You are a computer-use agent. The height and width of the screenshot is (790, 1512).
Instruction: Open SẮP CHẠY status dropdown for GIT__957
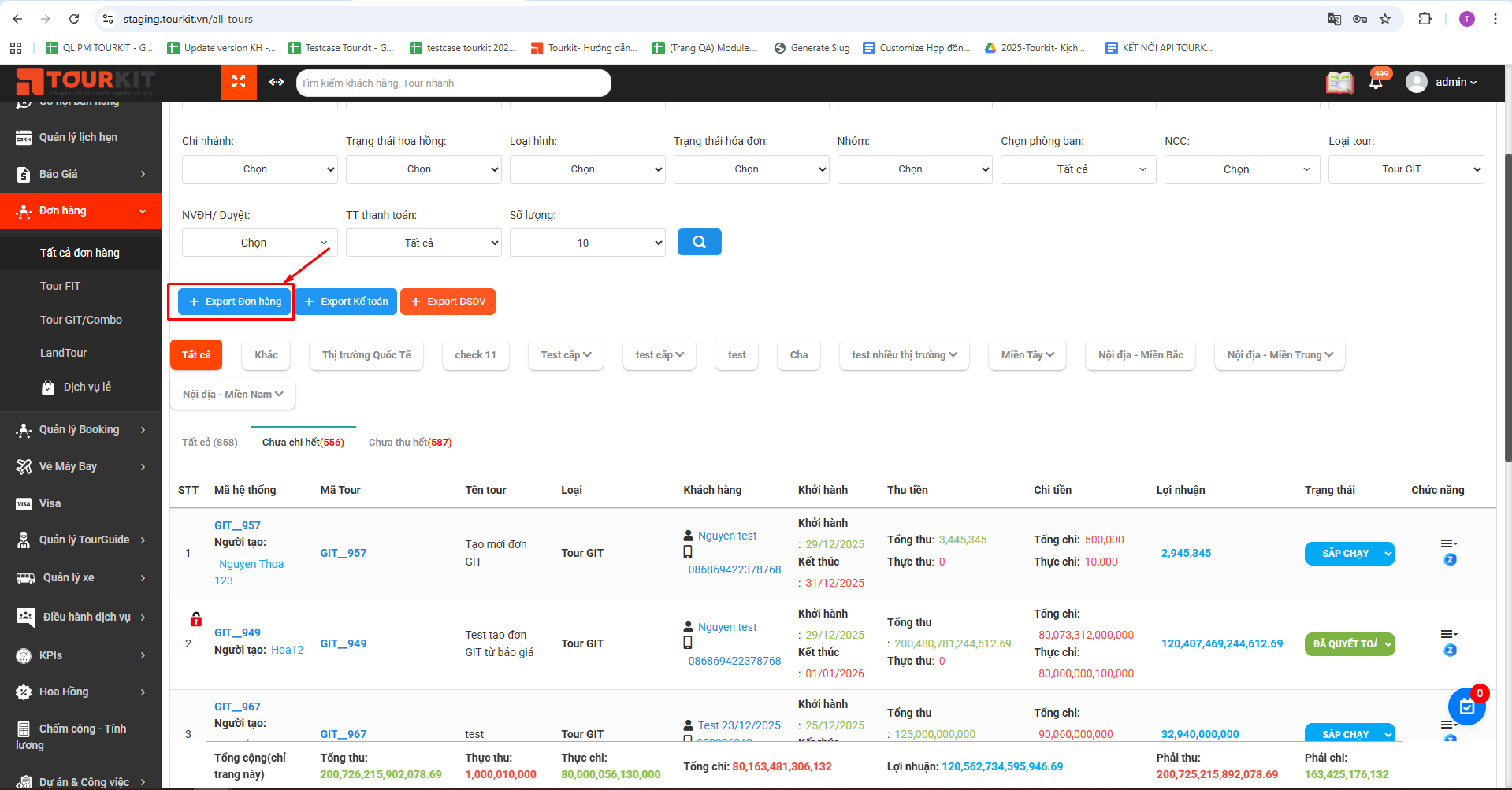[1349, 554]
